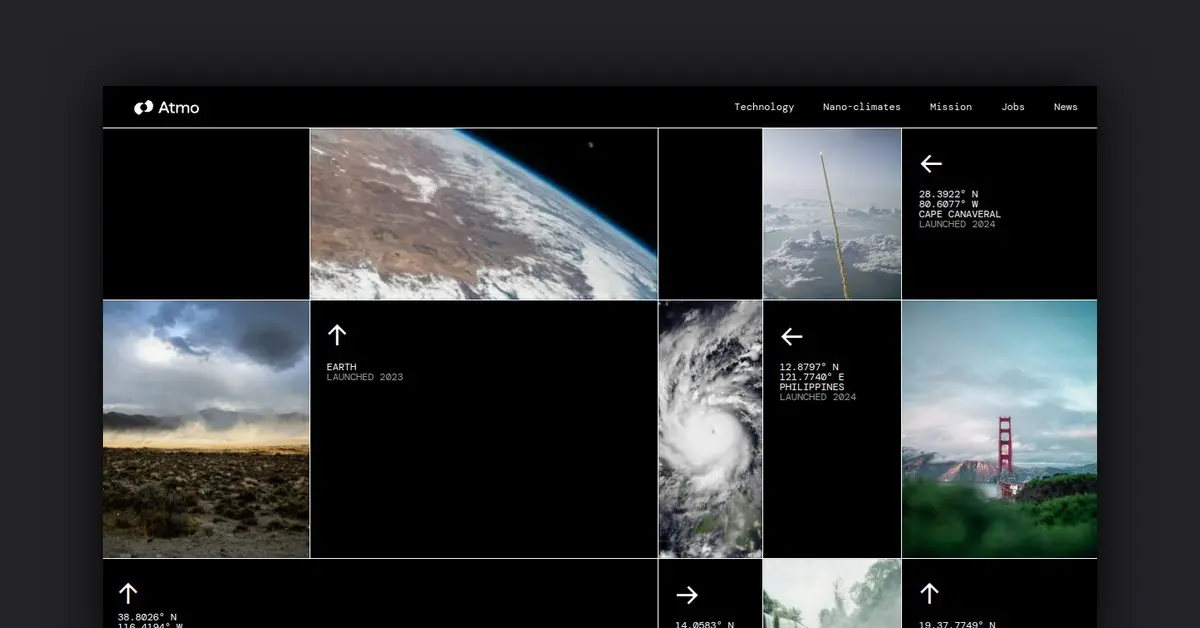Open the Technology nav item
The height and width of the screenshot is (628, 1200).
[764, 107]
